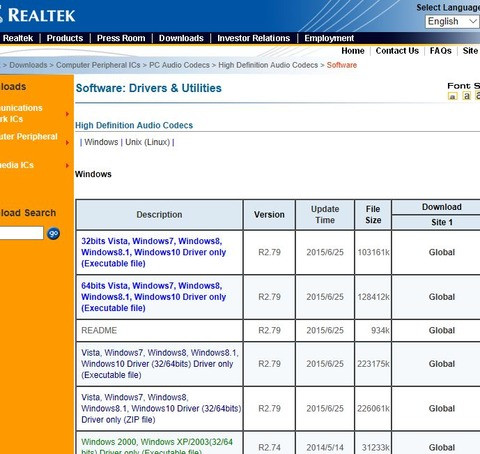
Task: Open the Products menu
Action: pos(65,38)
